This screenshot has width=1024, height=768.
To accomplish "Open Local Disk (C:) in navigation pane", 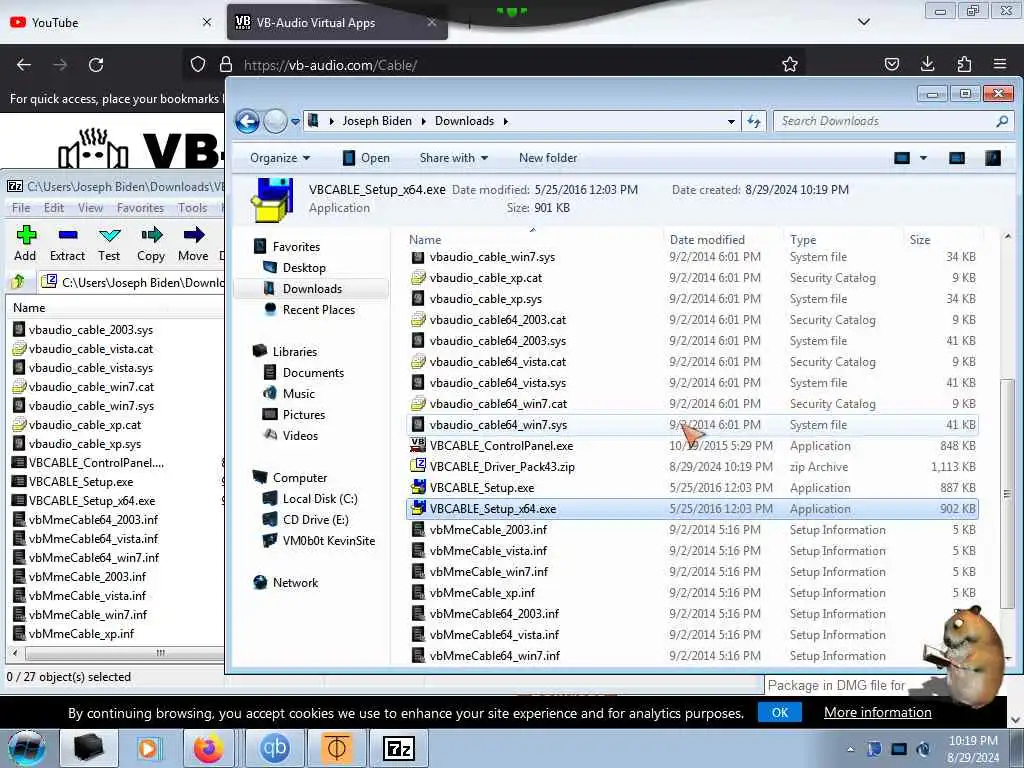I will pos(320,499).
